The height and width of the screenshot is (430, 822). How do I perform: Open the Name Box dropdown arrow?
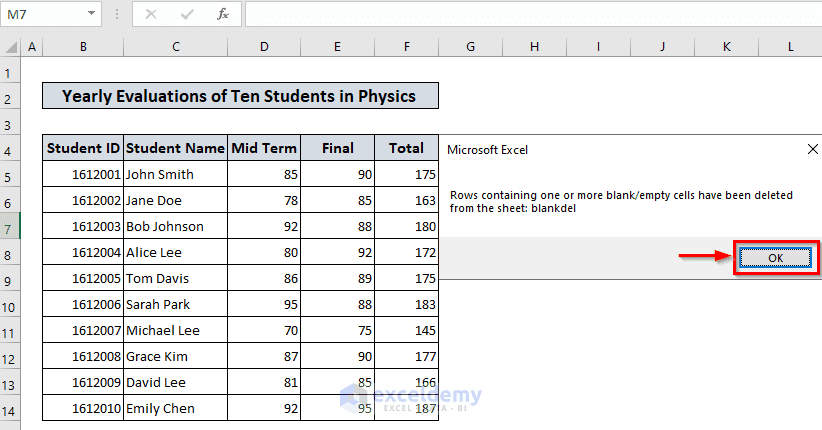91,14
